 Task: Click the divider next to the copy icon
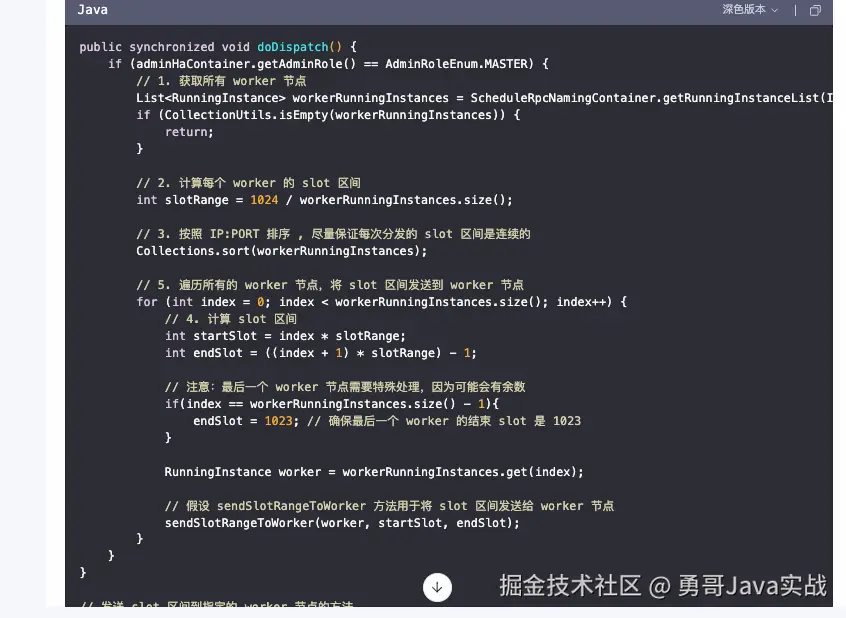pyautogui.click(x=793, y=10)
